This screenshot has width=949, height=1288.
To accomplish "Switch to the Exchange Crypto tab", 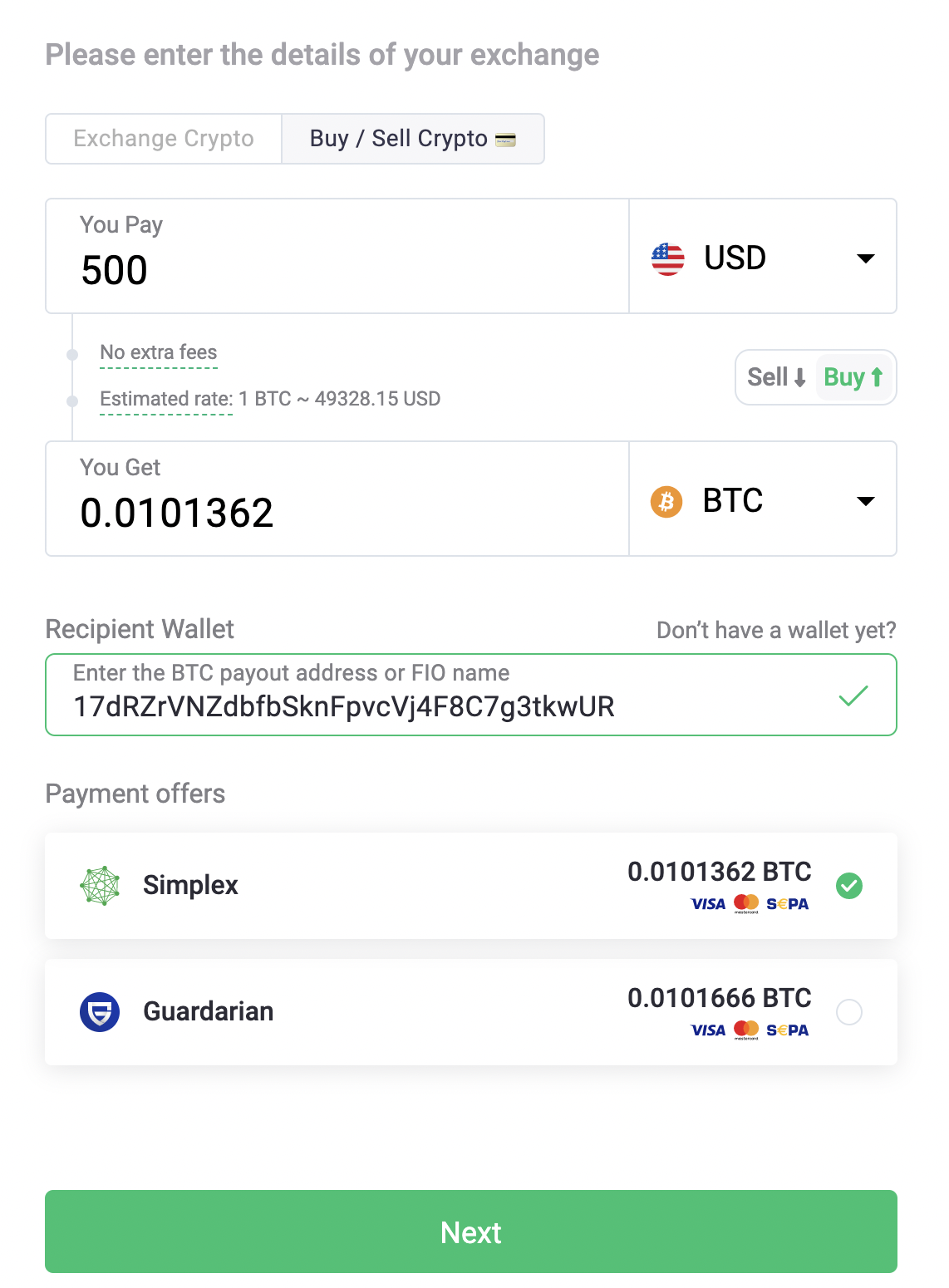I will click(164, 139).
